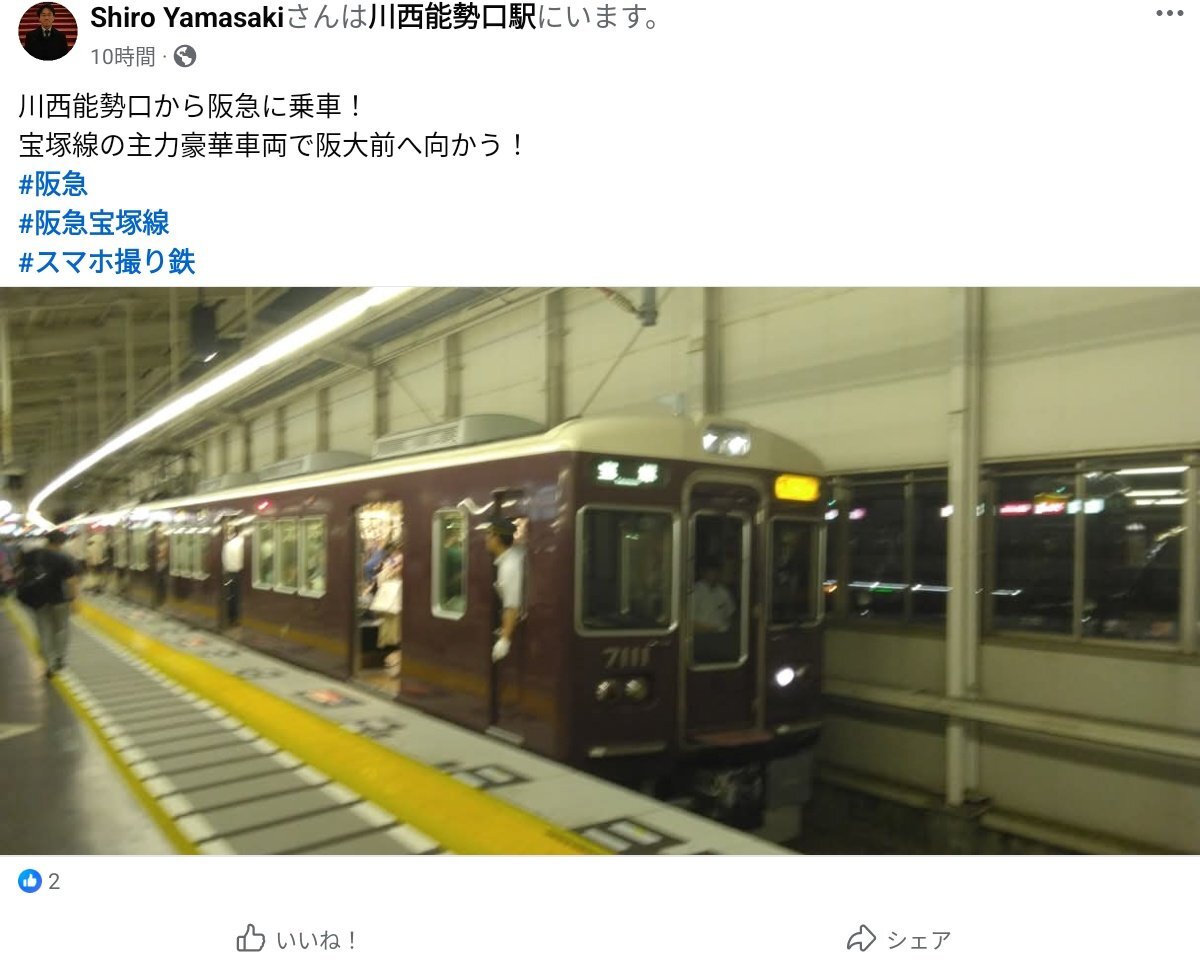The image size is (1200, 968).
Task: Open the #阪急宝塚線 hashtag
Action: point(94,222)
